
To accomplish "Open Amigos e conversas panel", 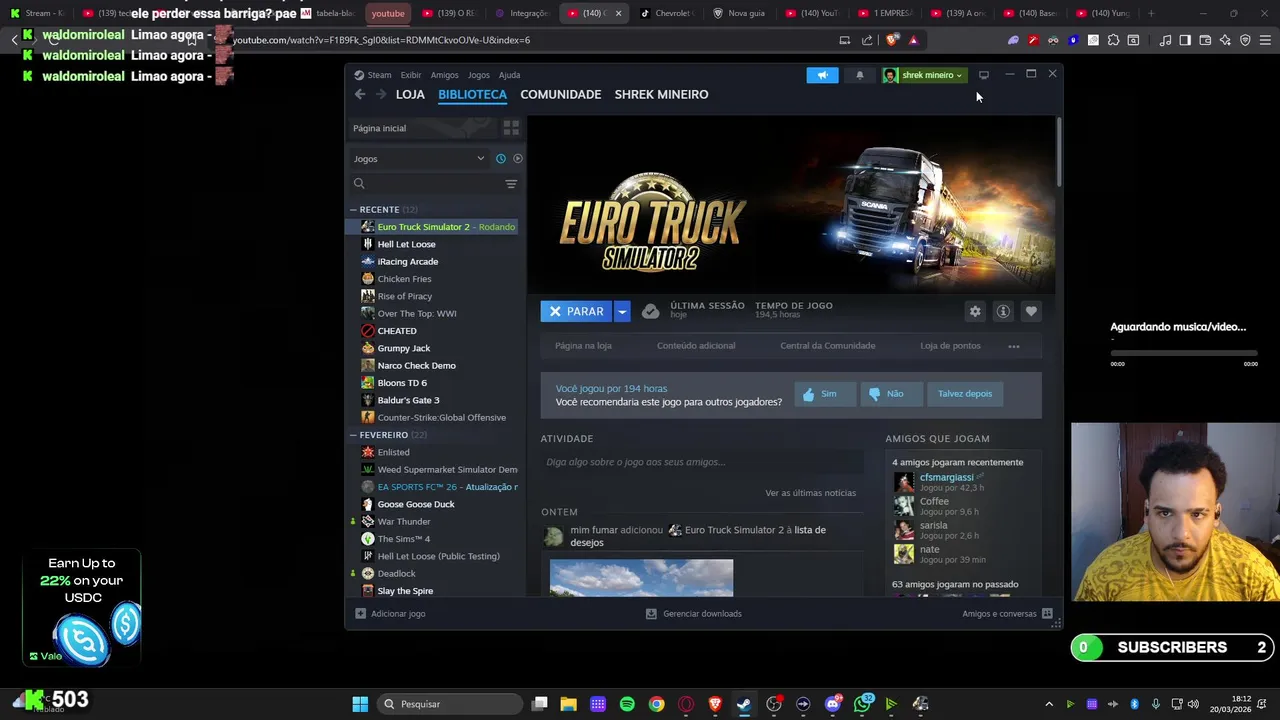I will 1007,614.
